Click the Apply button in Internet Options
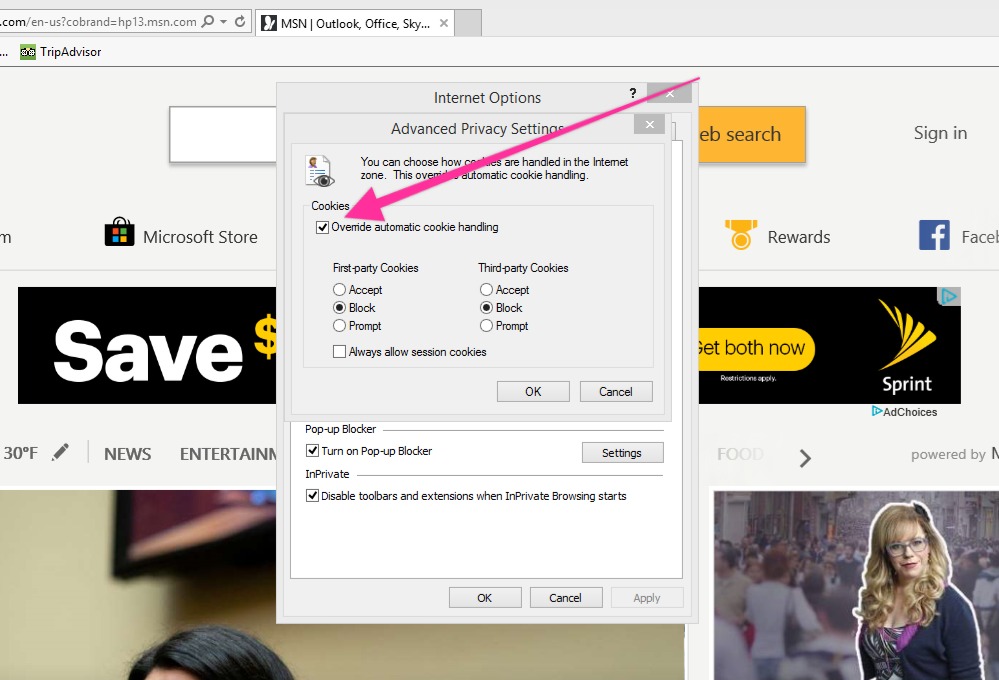The image size is (999, 680). coord(647,598)
